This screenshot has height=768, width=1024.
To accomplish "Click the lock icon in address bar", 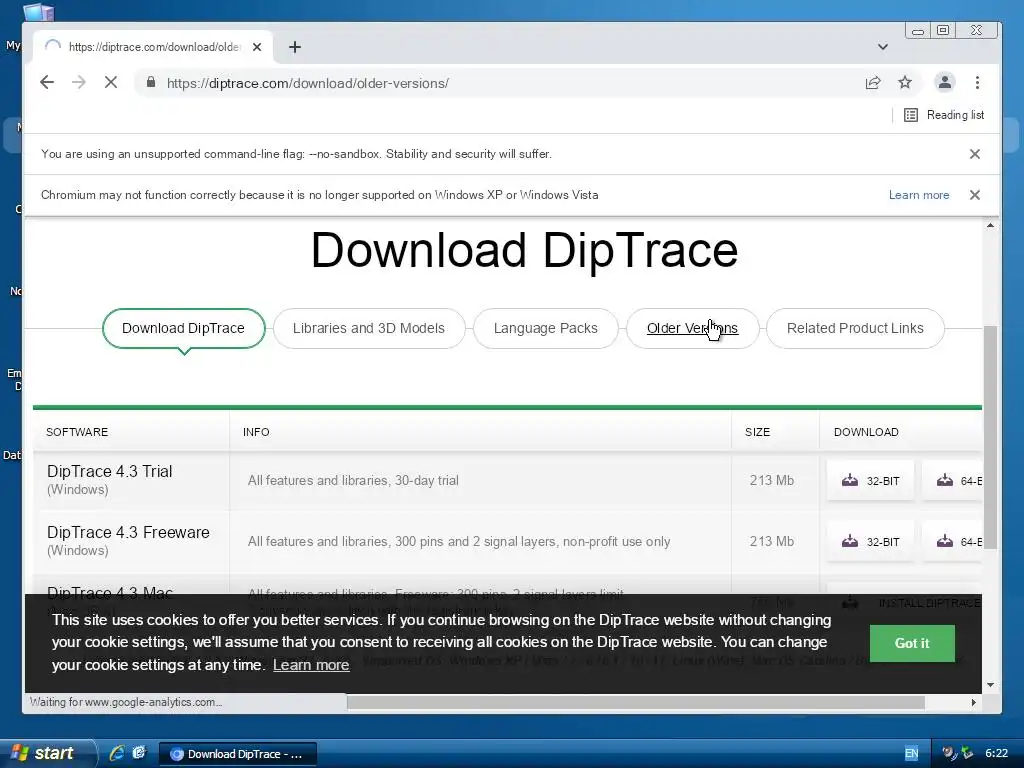I will (x=151, y=82).
